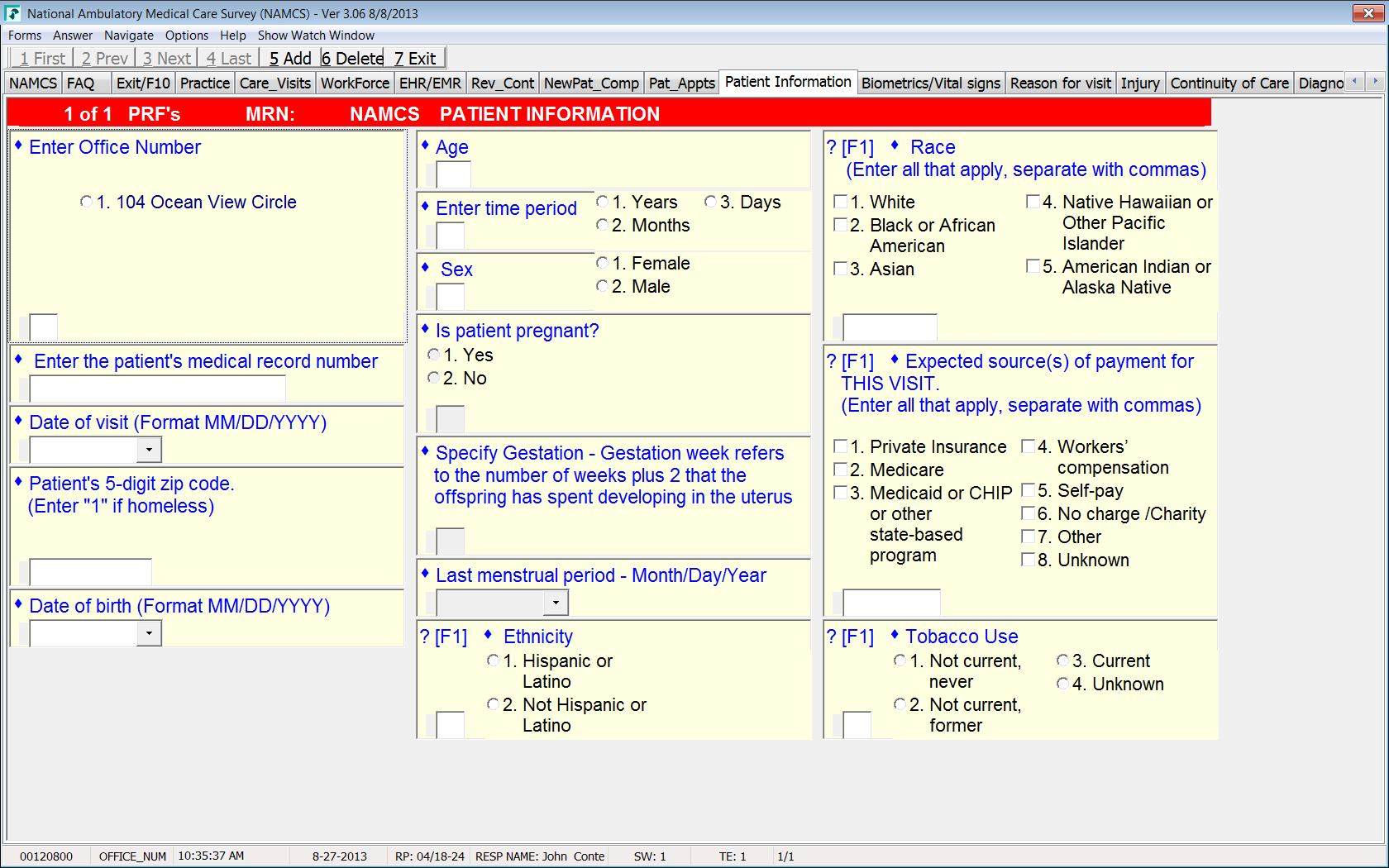Click the 5 Add button
Viewport: 1389px width, 868px height.
(x=290, y=59)
